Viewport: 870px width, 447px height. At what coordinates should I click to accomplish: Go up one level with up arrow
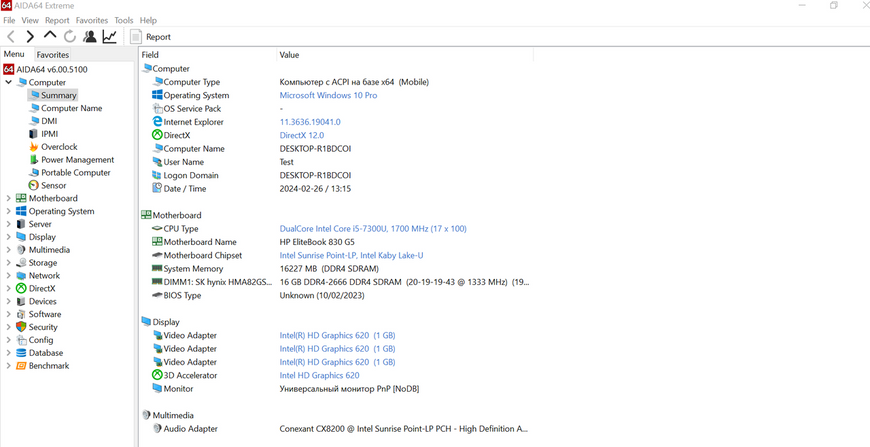(x=50, y=35)
